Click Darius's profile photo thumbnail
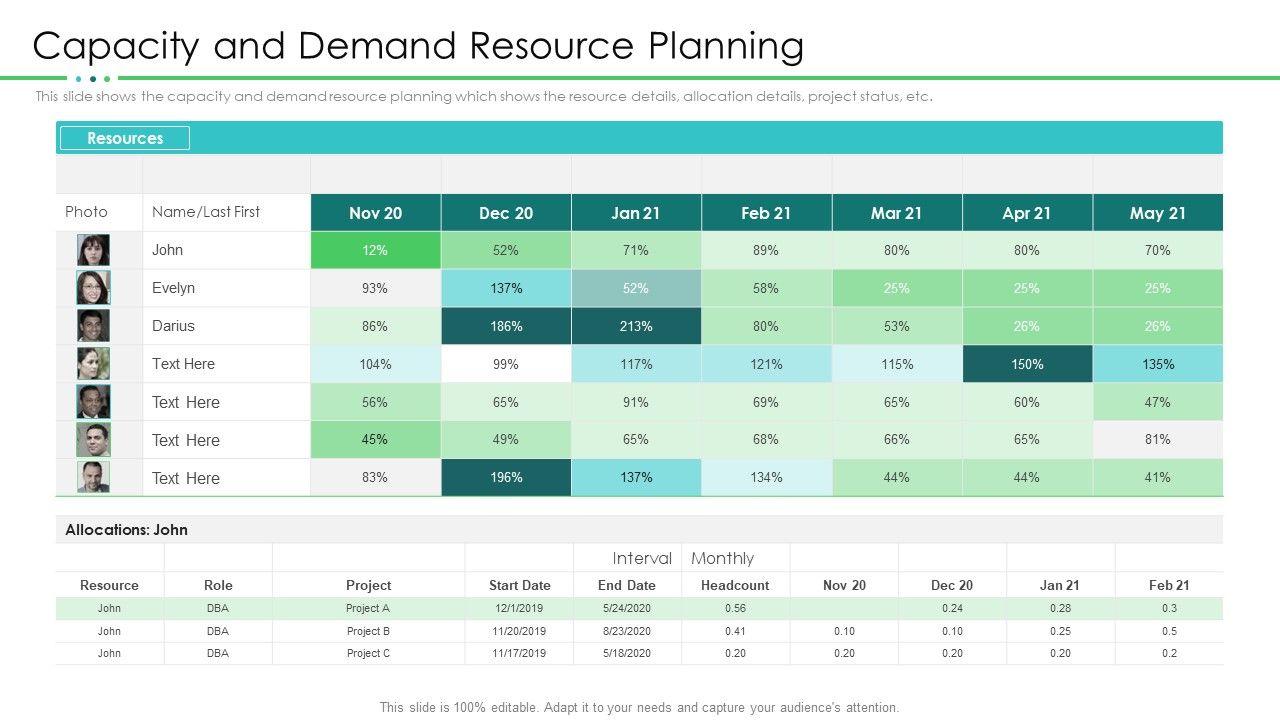Viewport: 1280px width, 720px height. 93,326
